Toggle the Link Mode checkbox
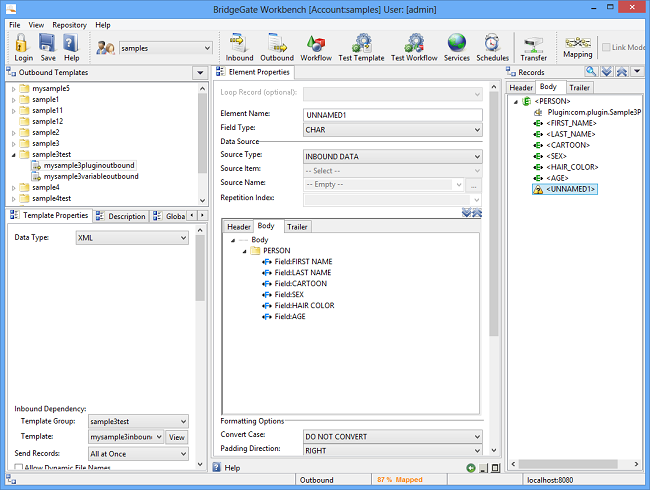 (606, 47)
